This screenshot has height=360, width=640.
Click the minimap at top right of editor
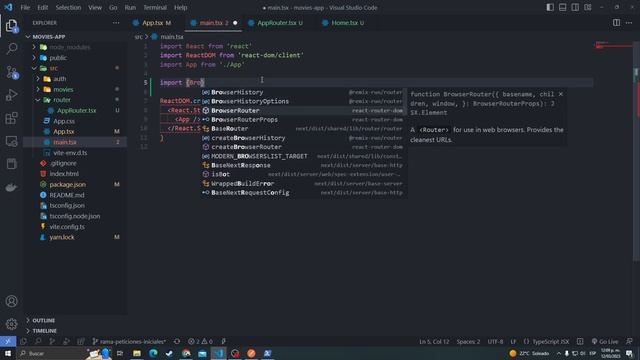pos(613,45)
